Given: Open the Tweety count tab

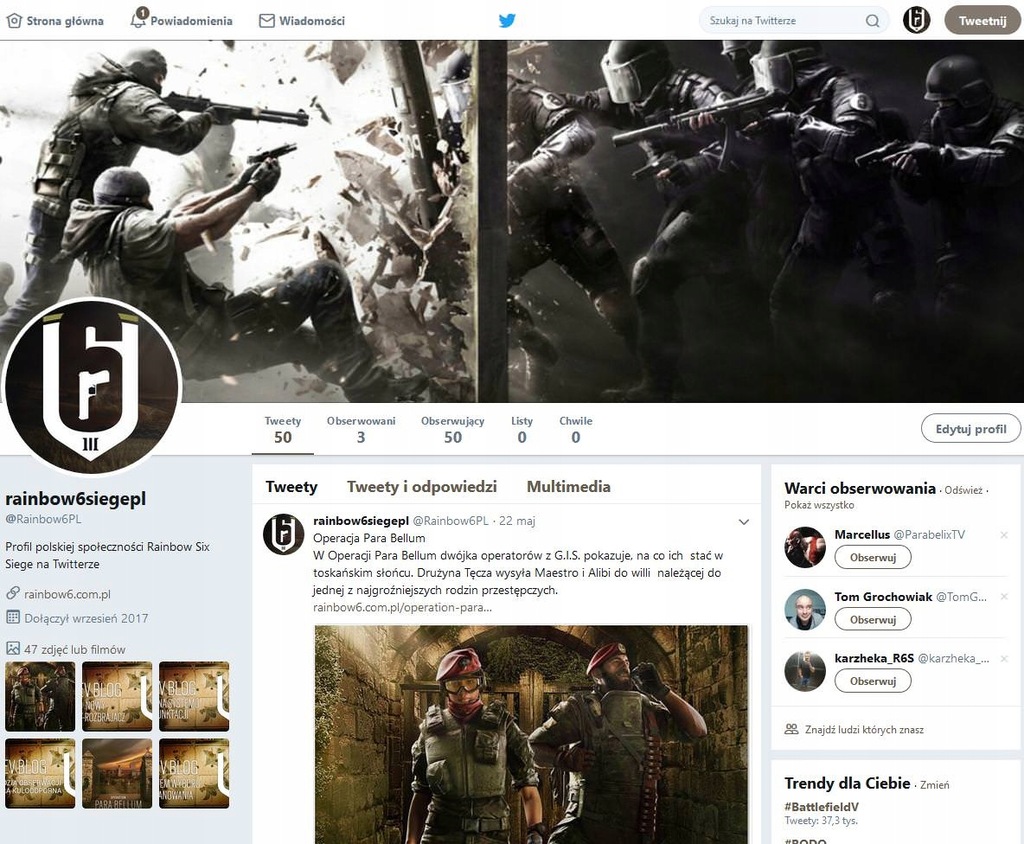Looking at the screenshot, I should click(x=283, y=430).
